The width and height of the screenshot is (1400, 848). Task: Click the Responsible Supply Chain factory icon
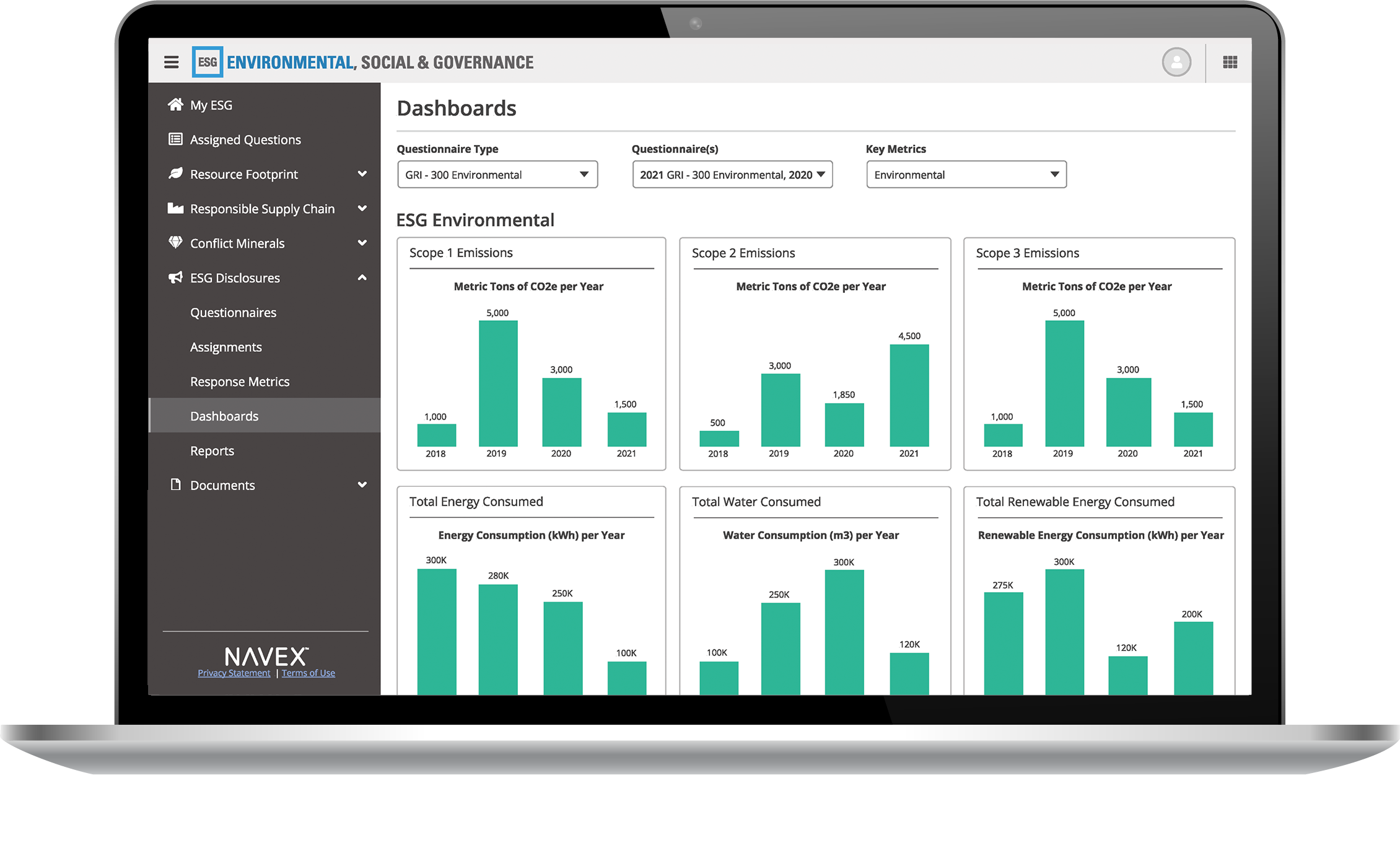175,208
